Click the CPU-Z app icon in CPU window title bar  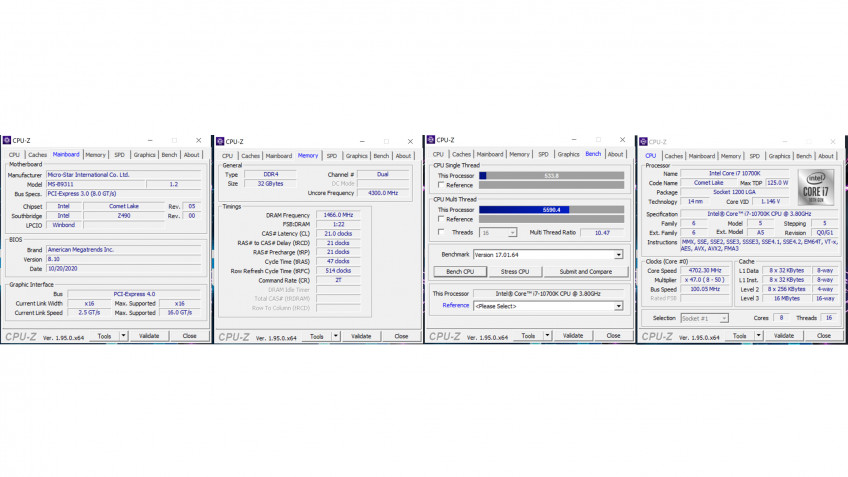[x=644, y=142]
